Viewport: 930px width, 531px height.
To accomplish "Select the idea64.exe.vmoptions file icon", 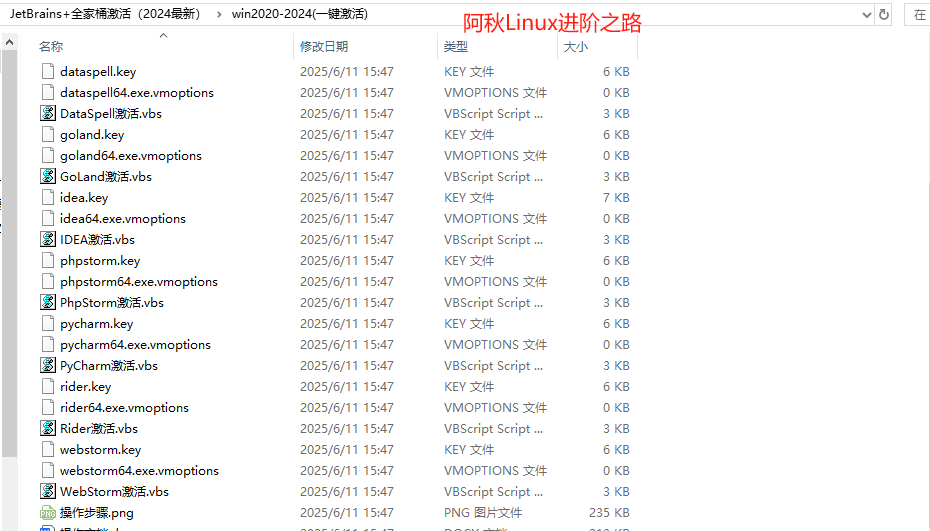I will click(48, 218).
